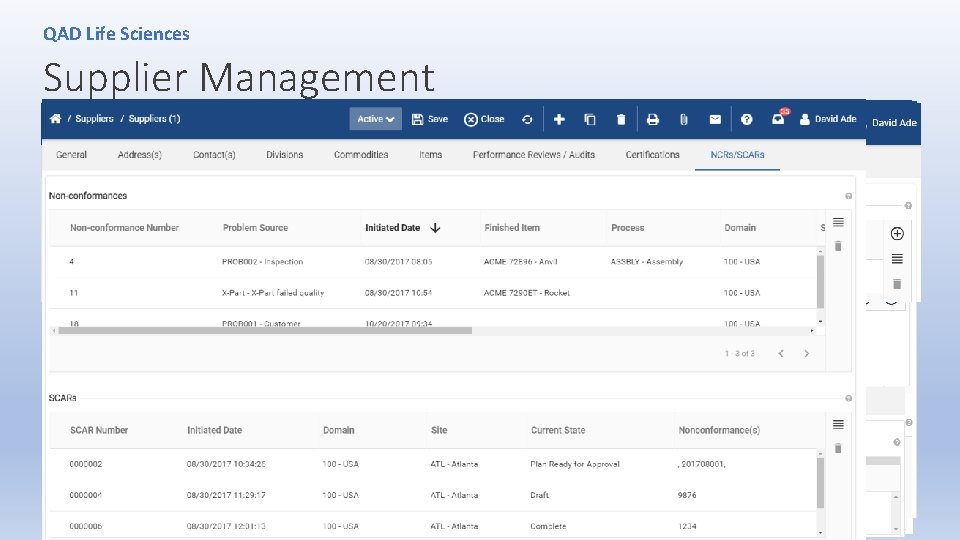
Task: Select SCAR row 0000002
Action: tap(433, 465)
